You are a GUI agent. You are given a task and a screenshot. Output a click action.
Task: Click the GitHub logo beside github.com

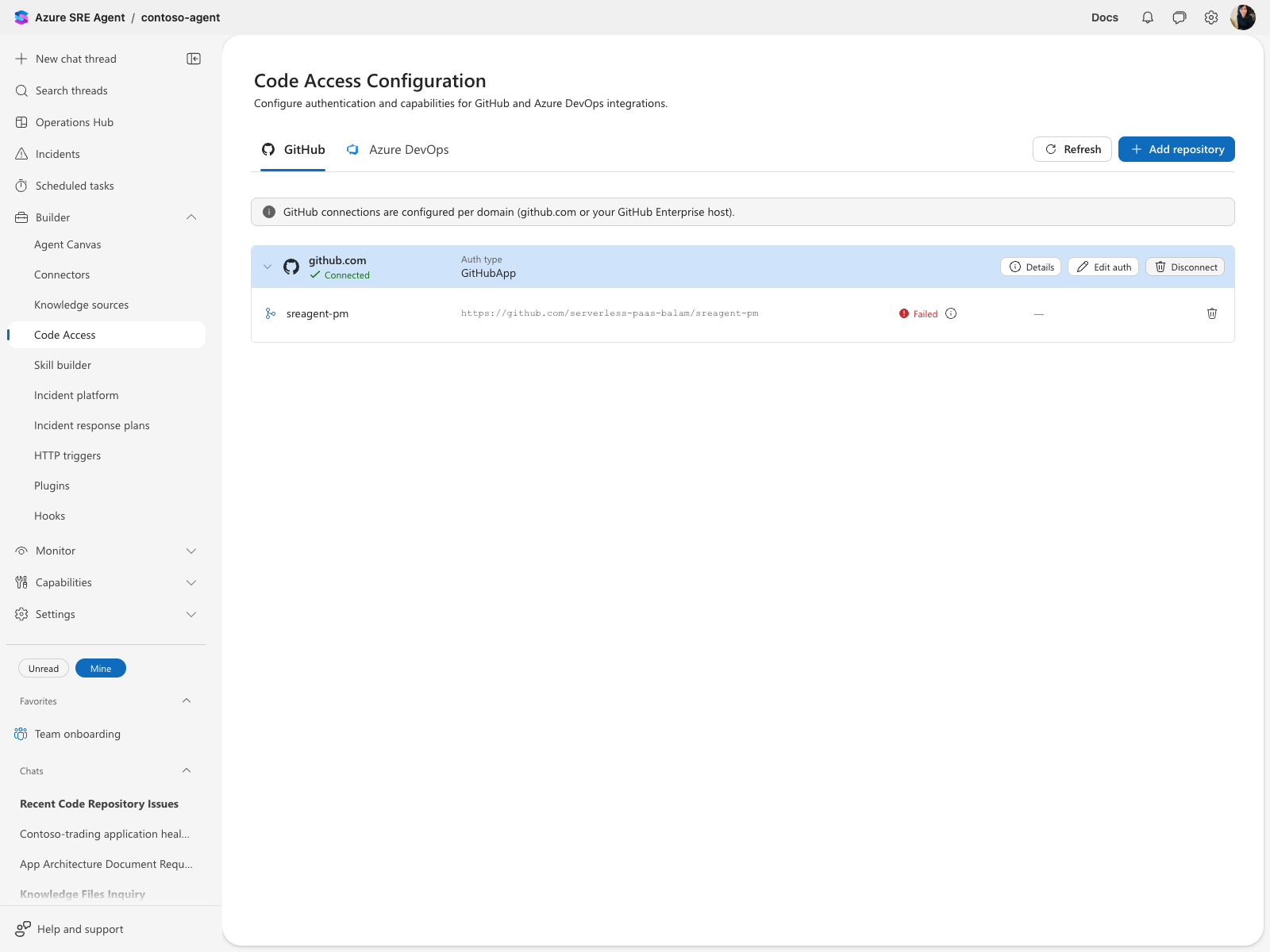coord(291,267)
